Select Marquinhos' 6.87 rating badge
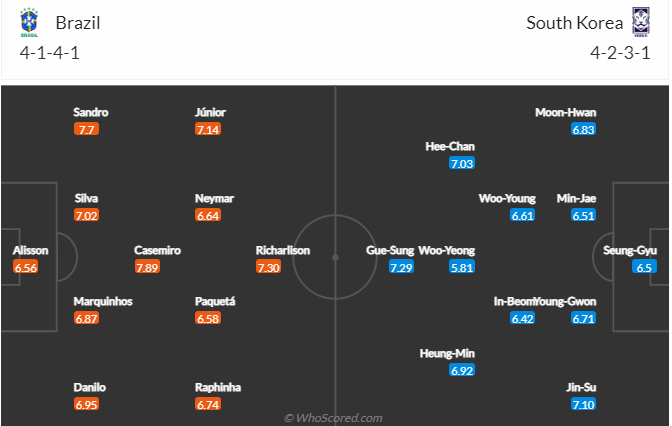672x426 pixels. pyautogui.click(x=86, y=318)
